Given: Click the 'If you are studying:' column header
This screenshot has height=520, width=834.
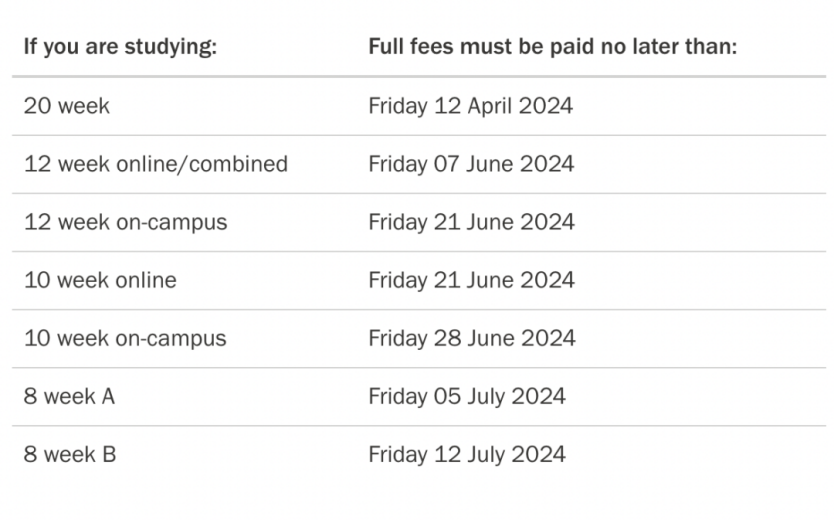Looking at the screenshot, I should (x=120, y=47).
